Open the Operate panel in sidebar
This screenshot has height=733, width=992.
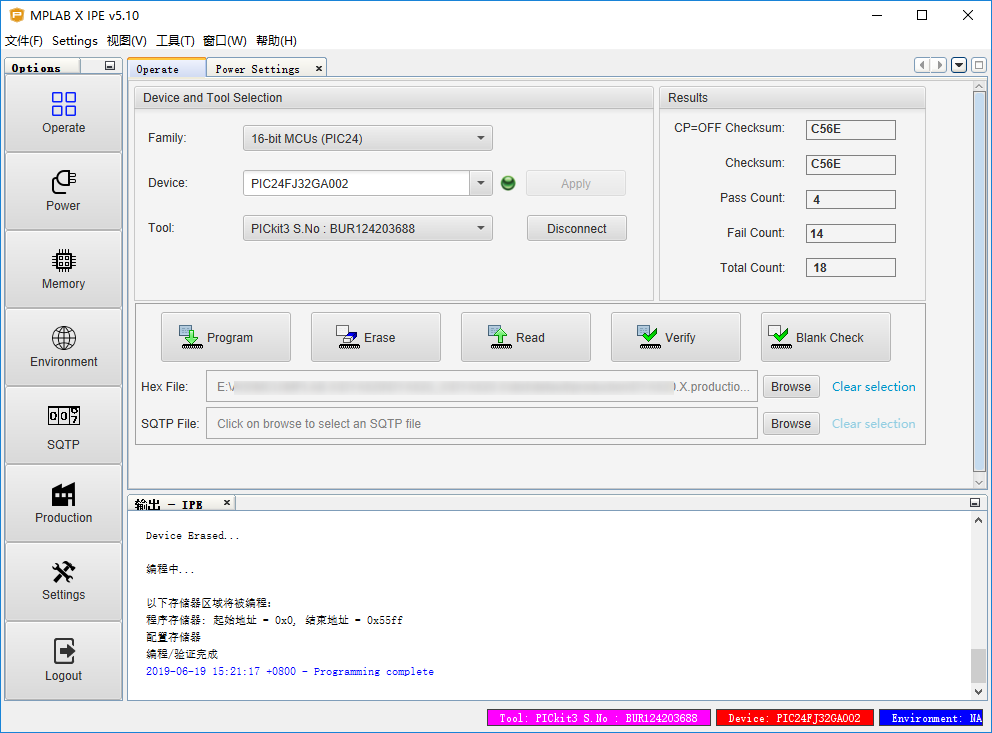[63, 113]
